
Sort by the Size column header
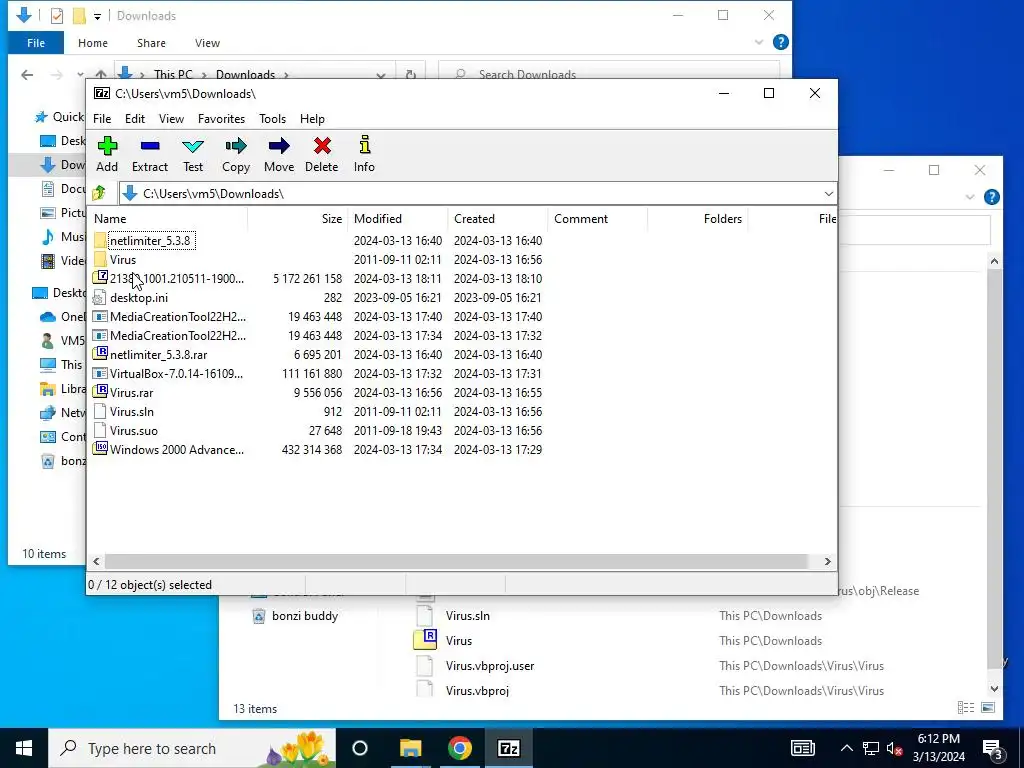pos(298,219)
